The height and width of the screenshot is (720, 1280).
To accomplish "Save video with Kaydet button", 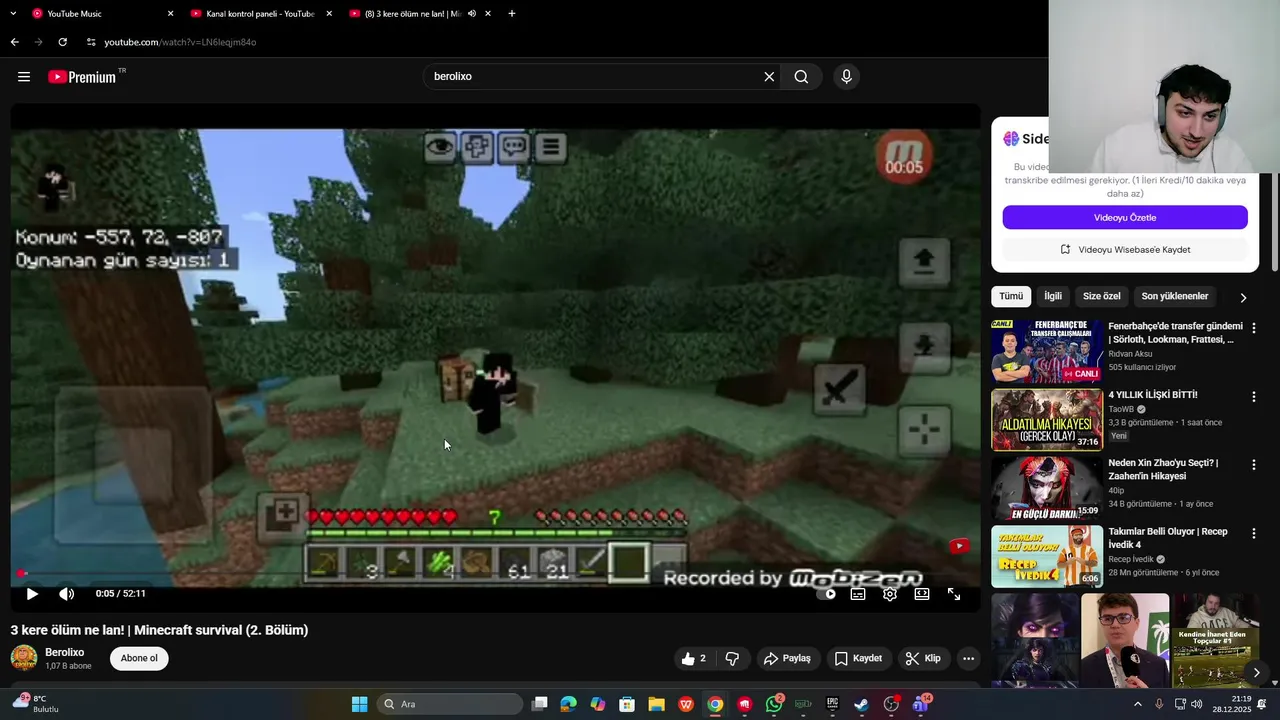I will click(x=858, y=658).
